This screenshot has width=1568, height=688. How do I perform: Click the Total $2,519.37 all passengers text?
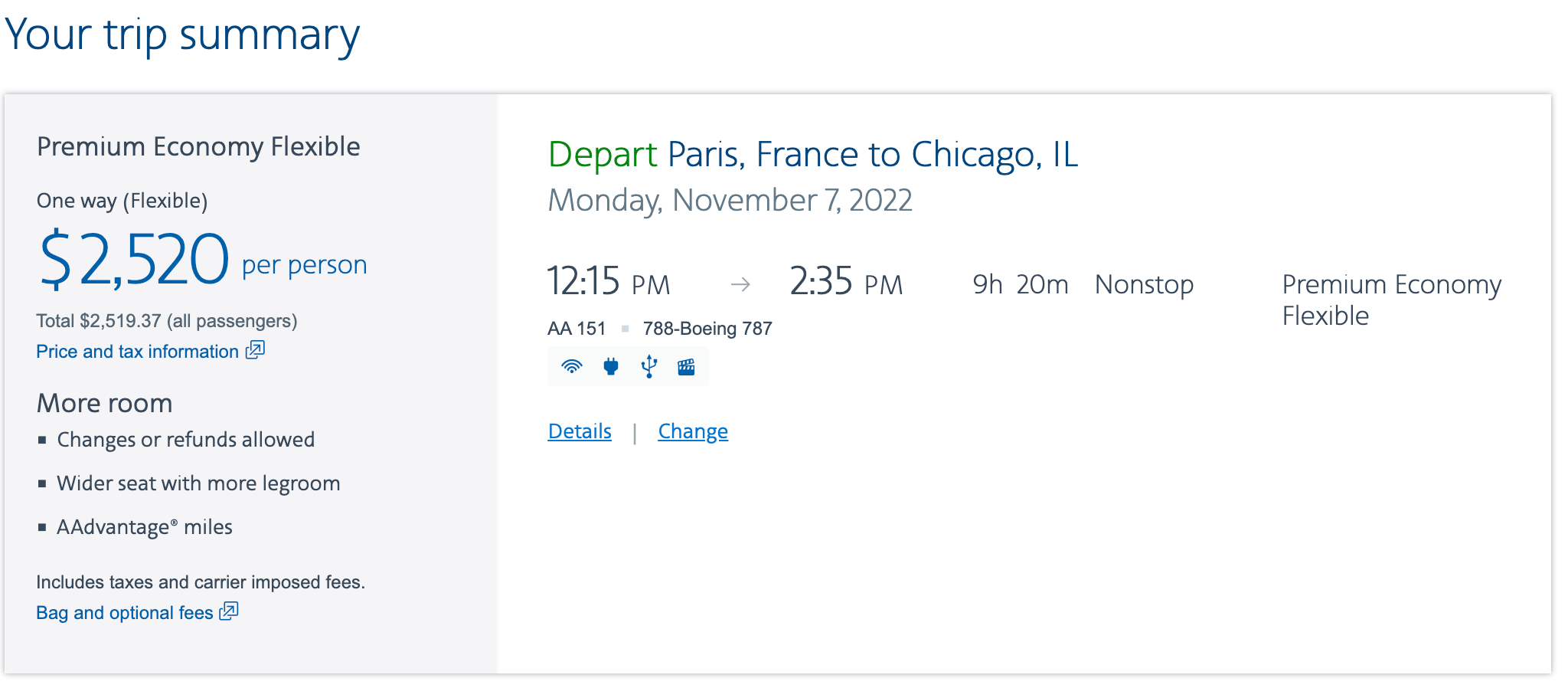pos(167,321)
